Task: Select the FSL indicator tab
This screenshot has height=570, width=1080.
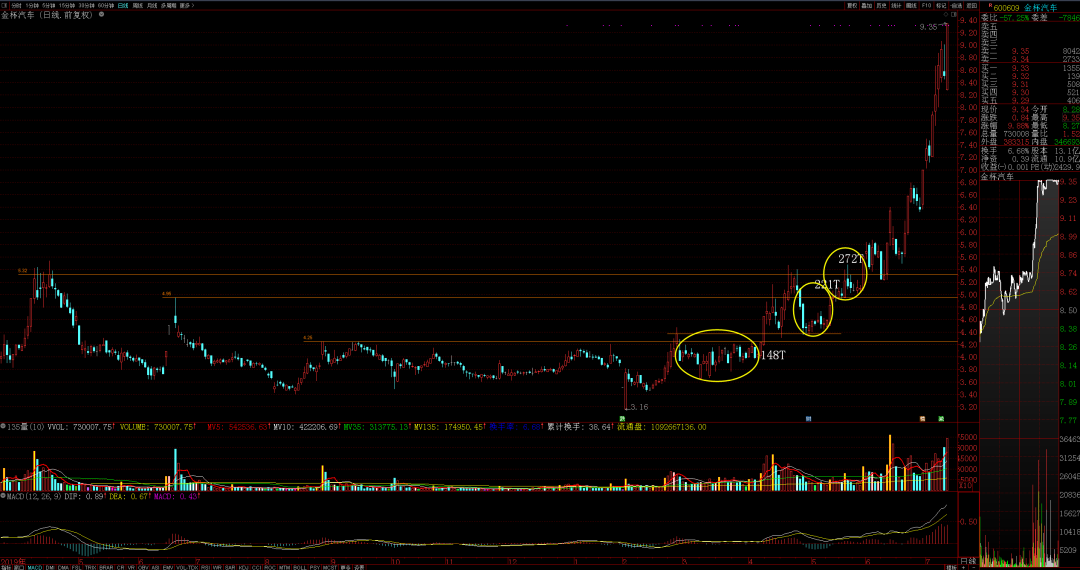Action: coord(76,567)
